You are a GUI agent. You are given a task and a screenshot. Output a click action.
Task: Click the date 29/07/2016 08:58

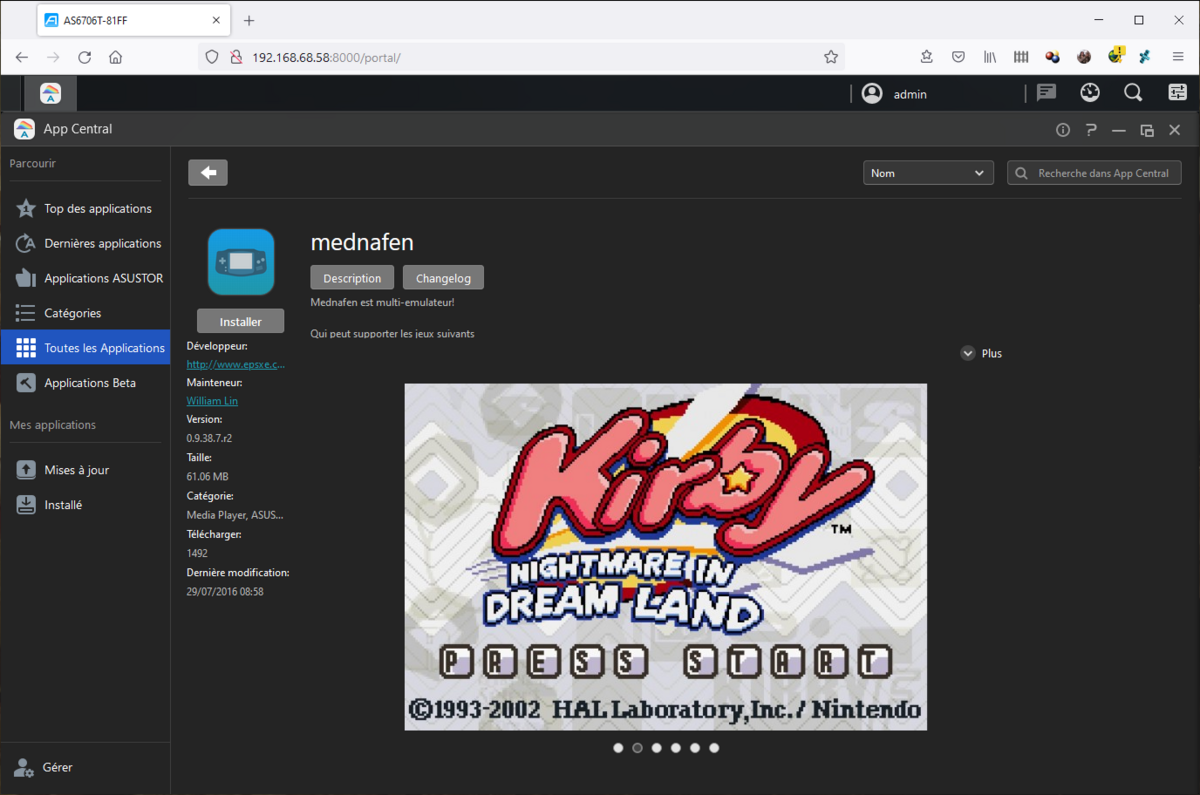(225, 592)
